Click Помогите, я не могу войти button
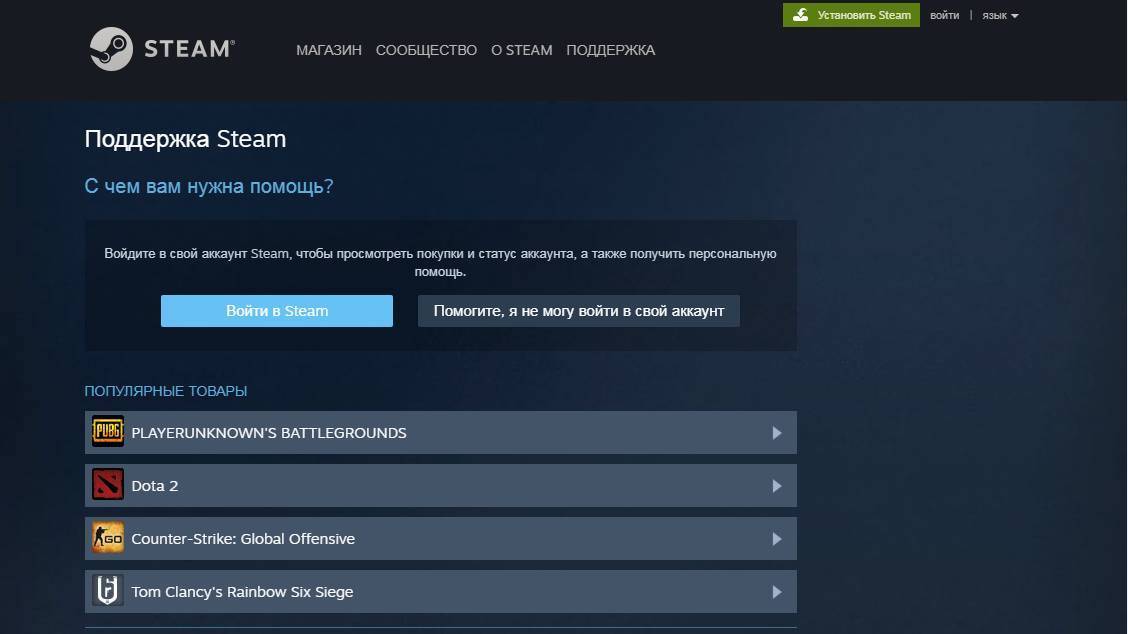Viewport: 1128px width, 634px height. click(x=578, y=311)
